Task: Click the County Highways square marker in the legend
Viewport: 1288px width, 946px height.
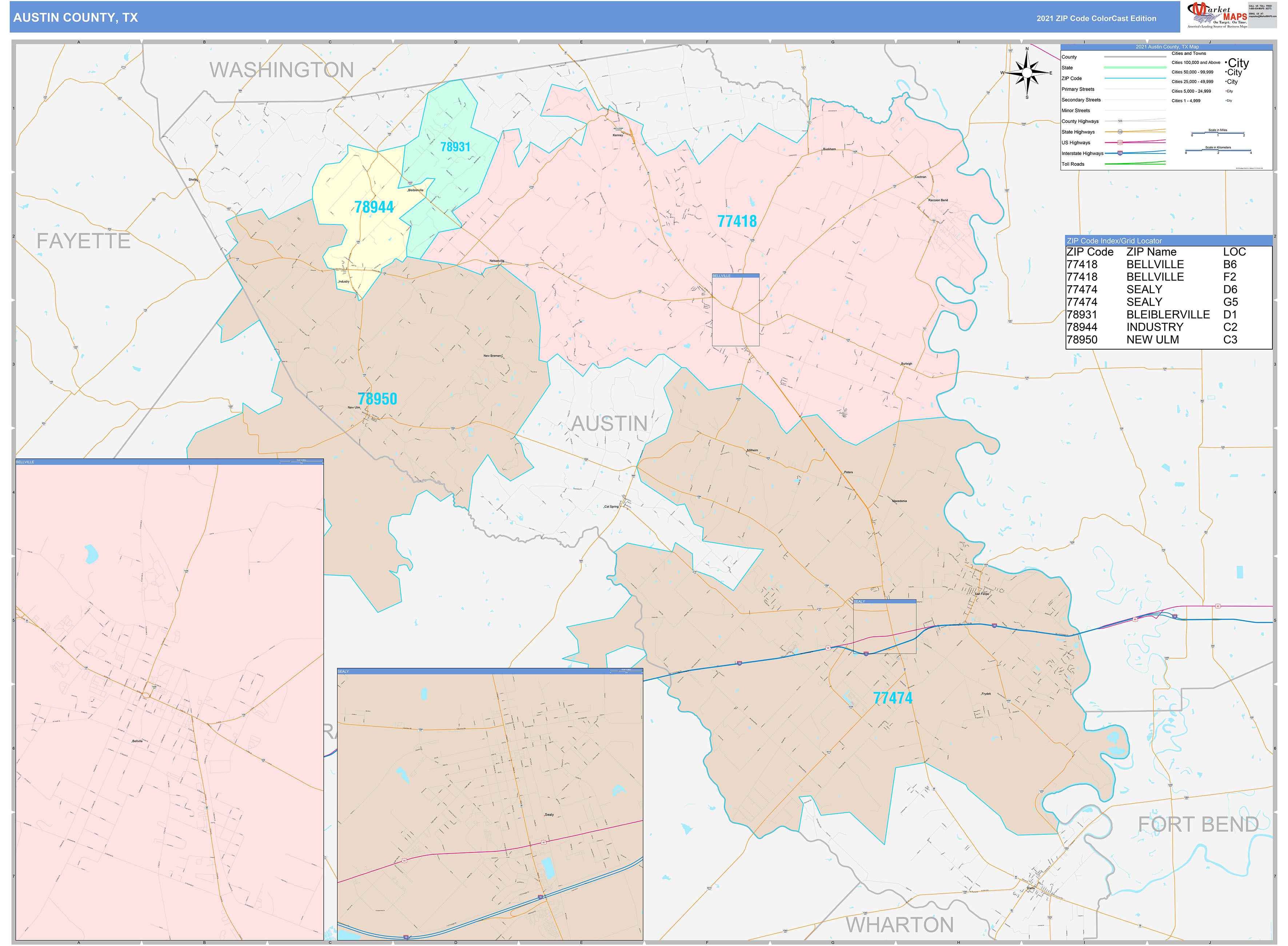Action: click(1120, 121)
